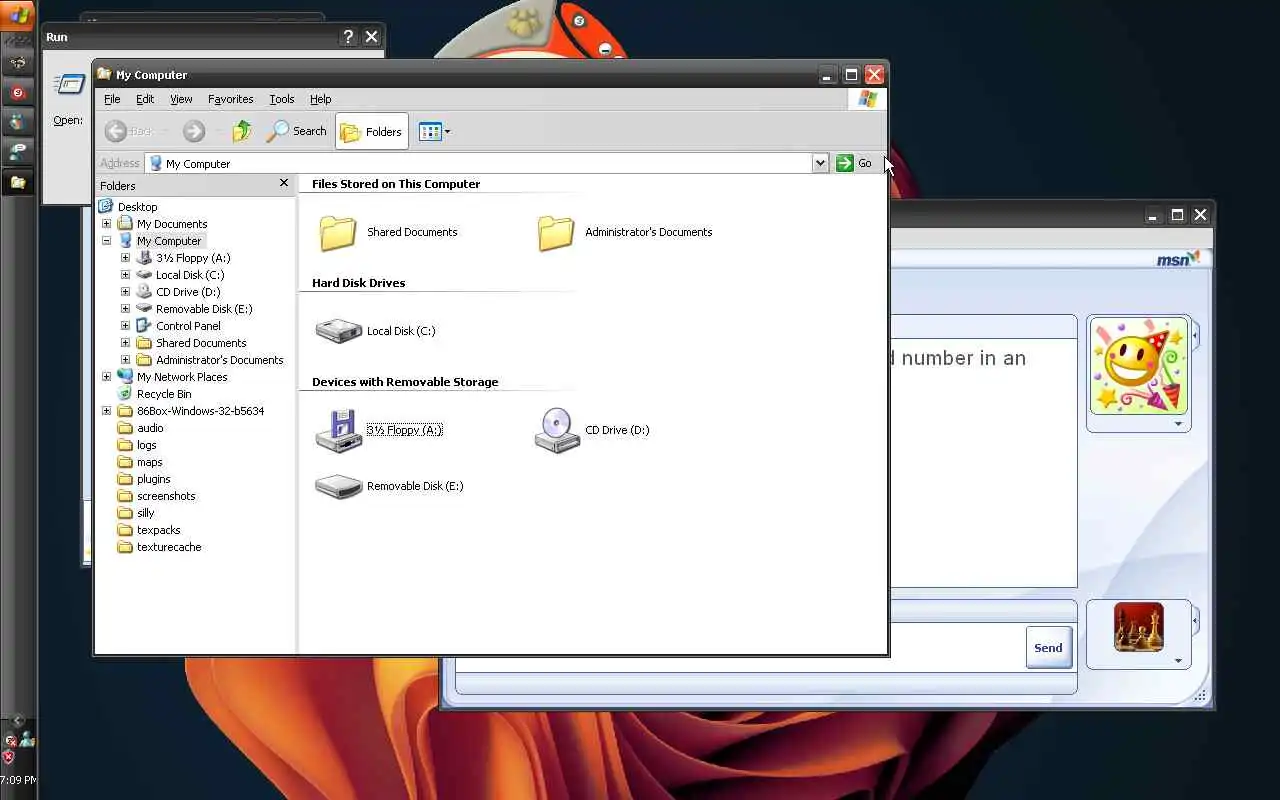Click the My Computer folder taskbar icon
Viewport: 1280px width, 800px height.
tap(18, 182)
